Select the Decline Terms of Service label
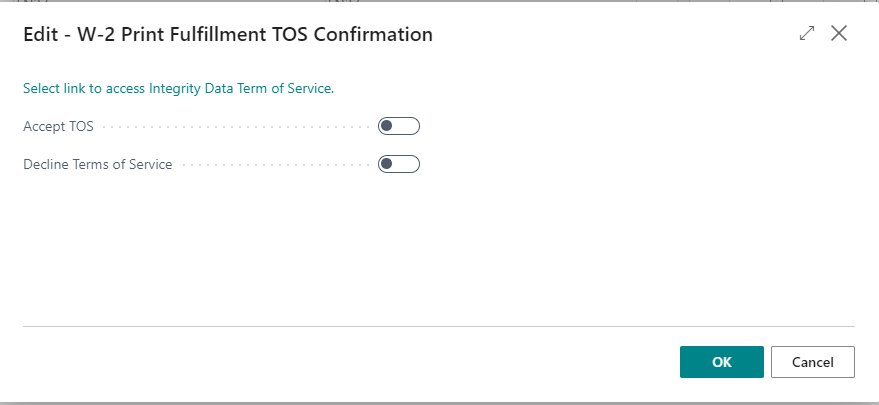Screen dimensions: 879x405 (x=98, y=165)
